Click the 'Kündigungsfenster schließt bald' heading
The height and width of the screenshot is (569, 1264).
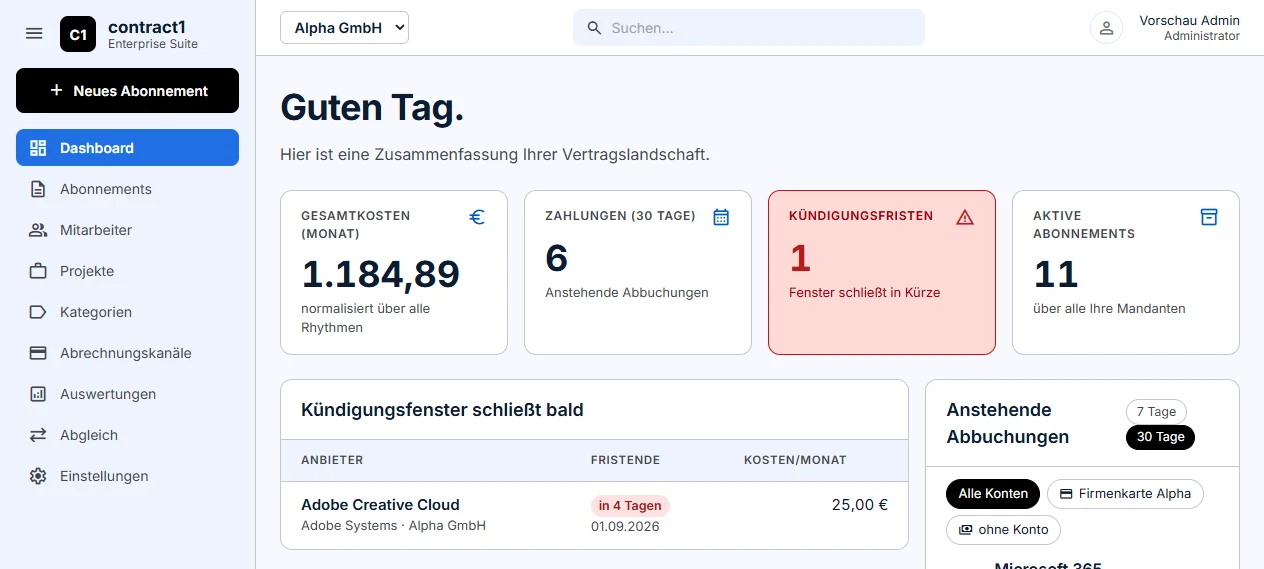(x=442, y=410)
